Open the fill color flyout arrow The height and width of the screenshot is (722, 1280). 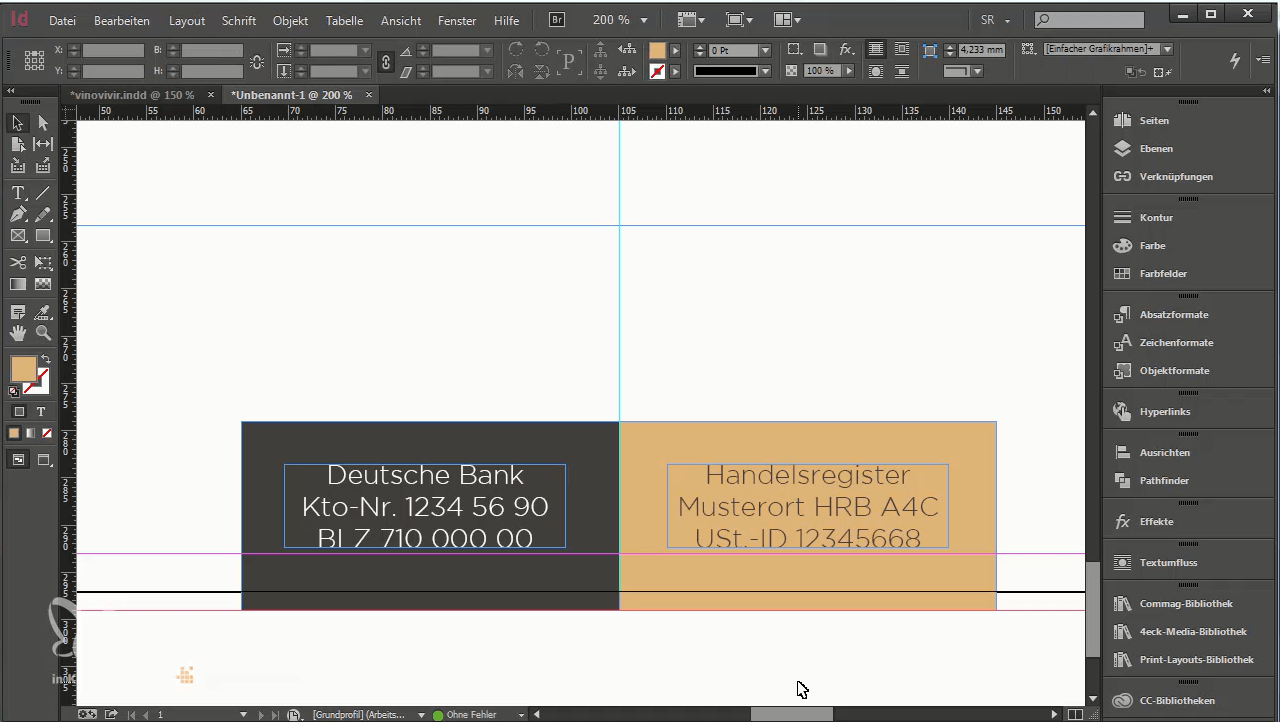[x=675, y=50]
